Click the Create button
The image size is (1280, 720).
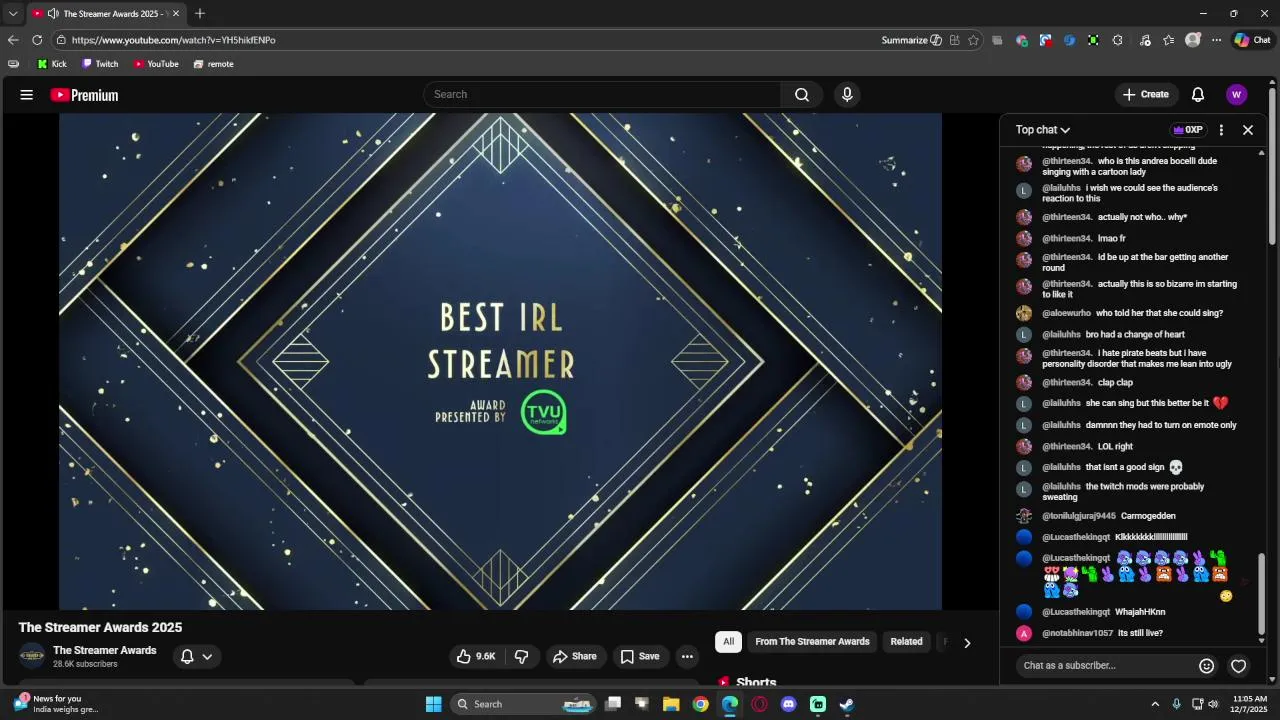point(1146,95)
